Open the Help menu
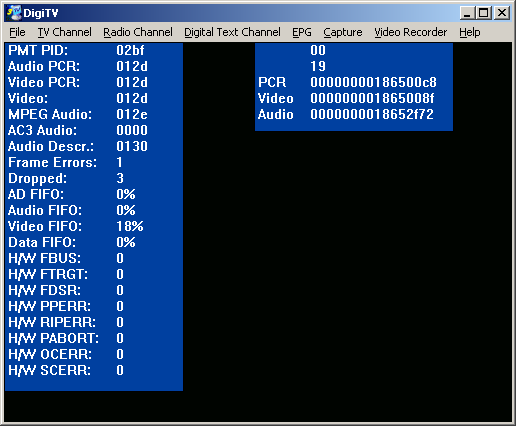This screenshot has width=516, height=426. pos(470,32)
